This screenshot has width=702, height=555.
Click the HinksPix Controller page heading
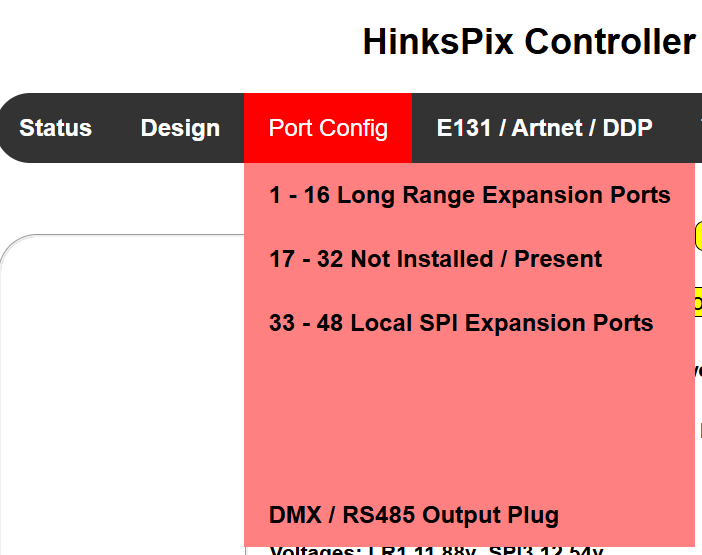(x=528, y=42)
